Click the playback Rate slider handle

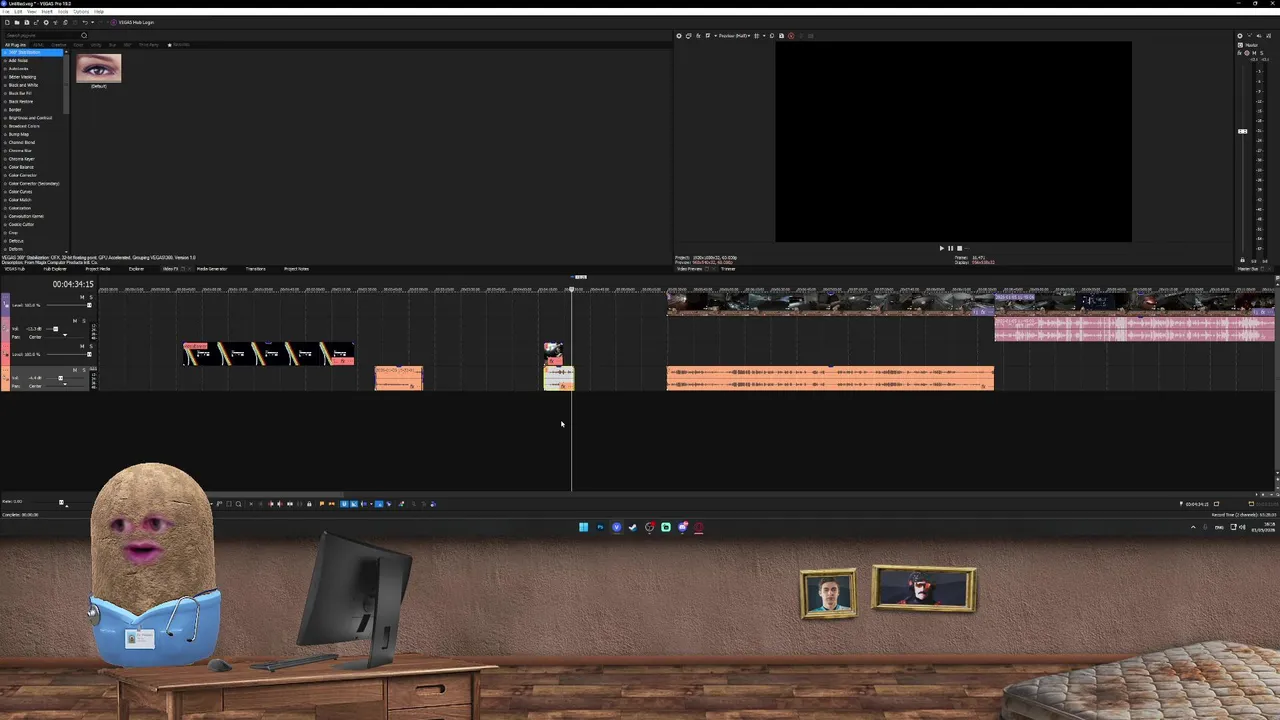(x=61, y=502)
